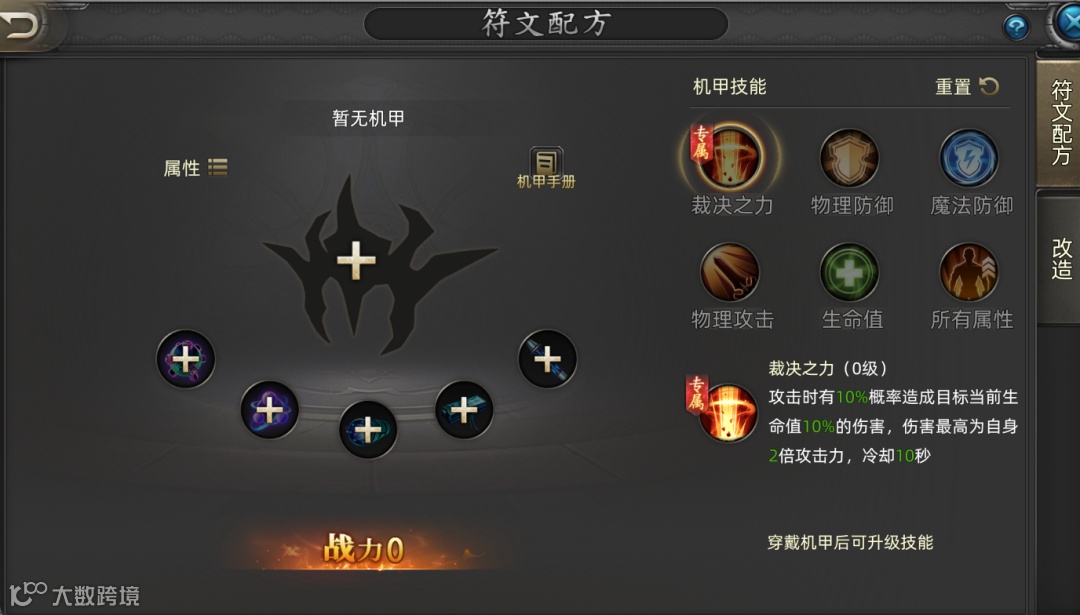Click the 重置 reset button
The height and width of the screenshot is (615, 1080).
[967, 87]
